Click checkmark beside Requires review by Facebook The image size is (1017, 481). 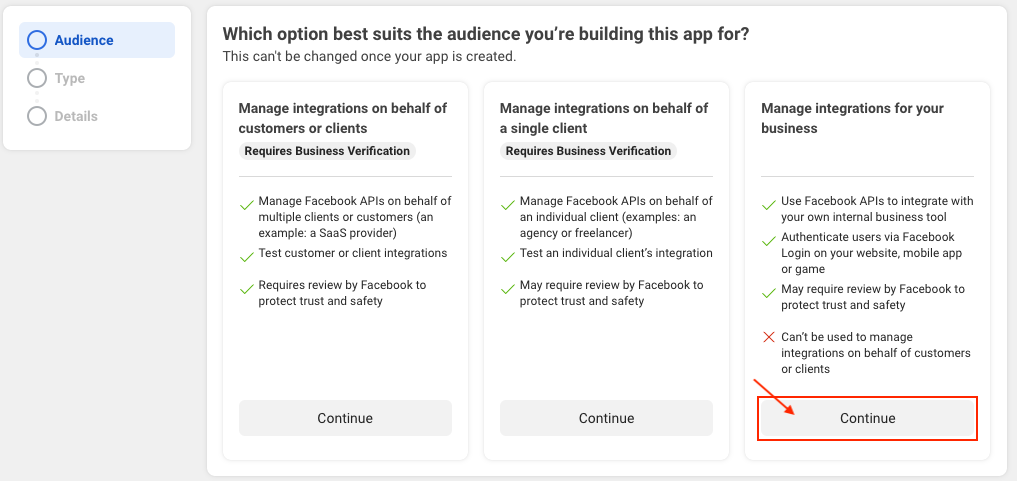pos(246,289)
